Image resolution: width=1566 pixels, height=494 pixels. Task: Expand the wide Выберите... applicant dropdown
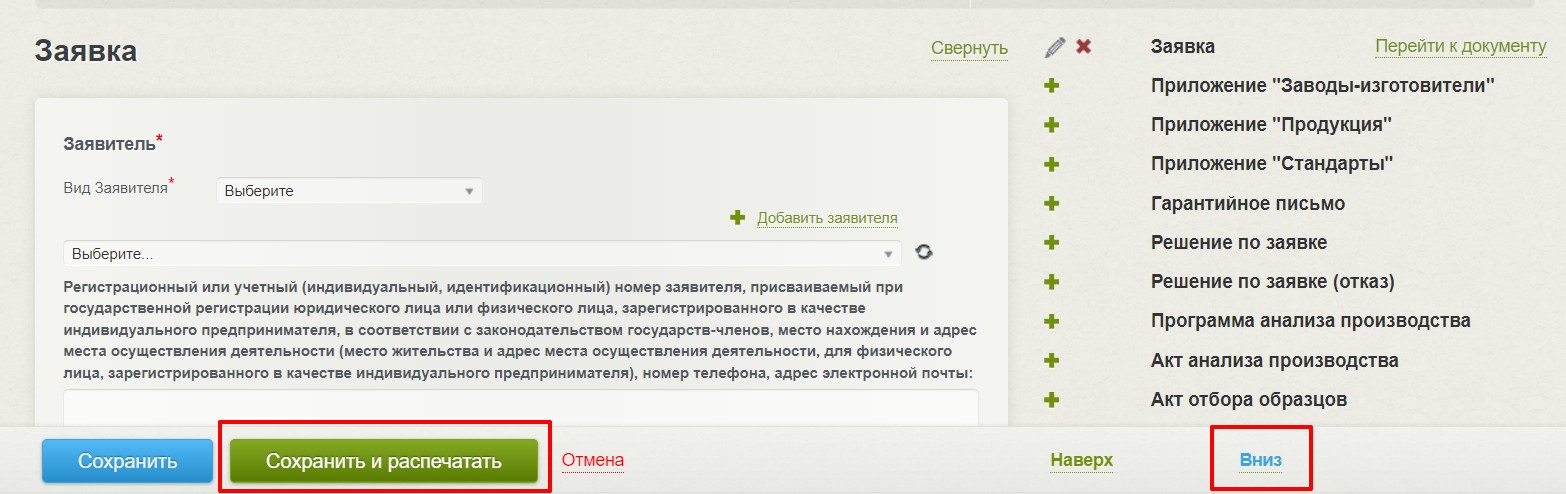(481, 254)
